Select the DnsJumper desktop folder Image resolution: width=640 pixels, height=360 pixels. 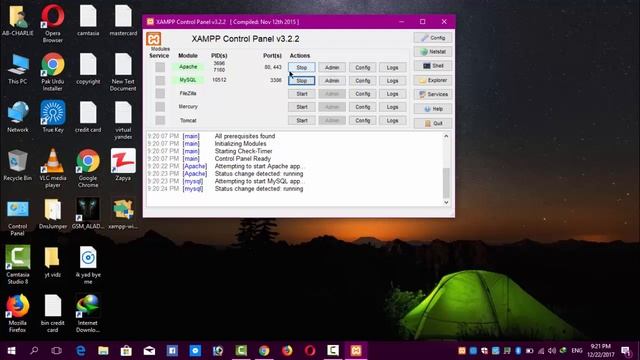53,213
